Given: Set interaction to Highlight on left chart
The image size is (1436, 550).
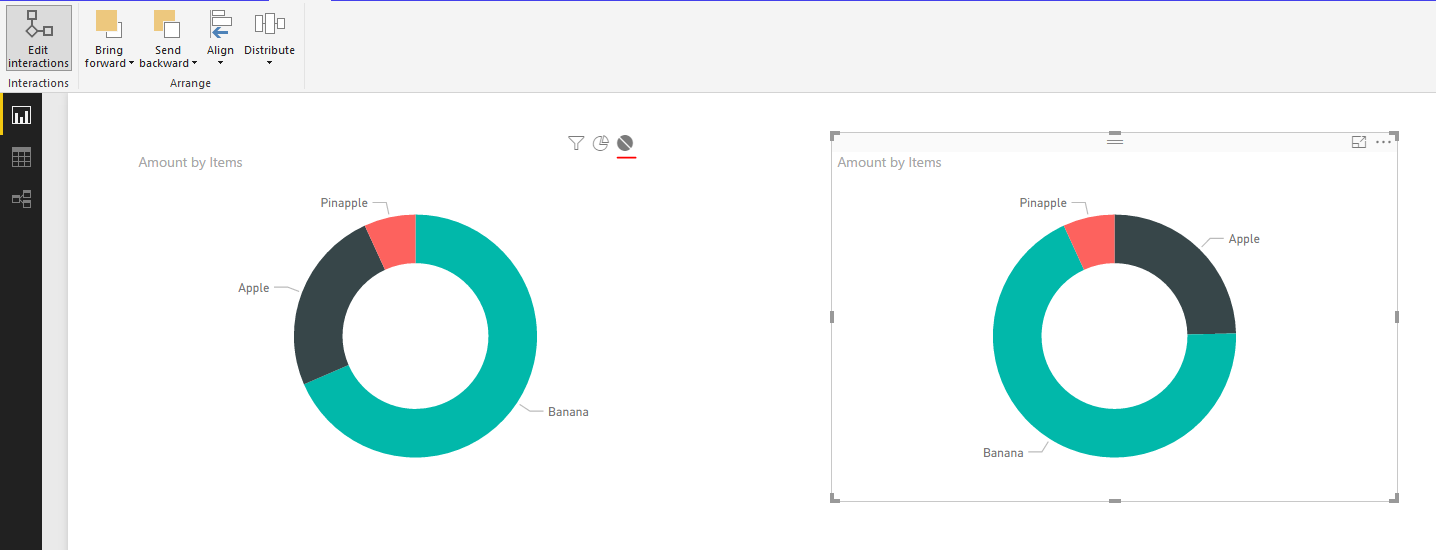Looking at the screenshot, I should click(x=601, y=143).
